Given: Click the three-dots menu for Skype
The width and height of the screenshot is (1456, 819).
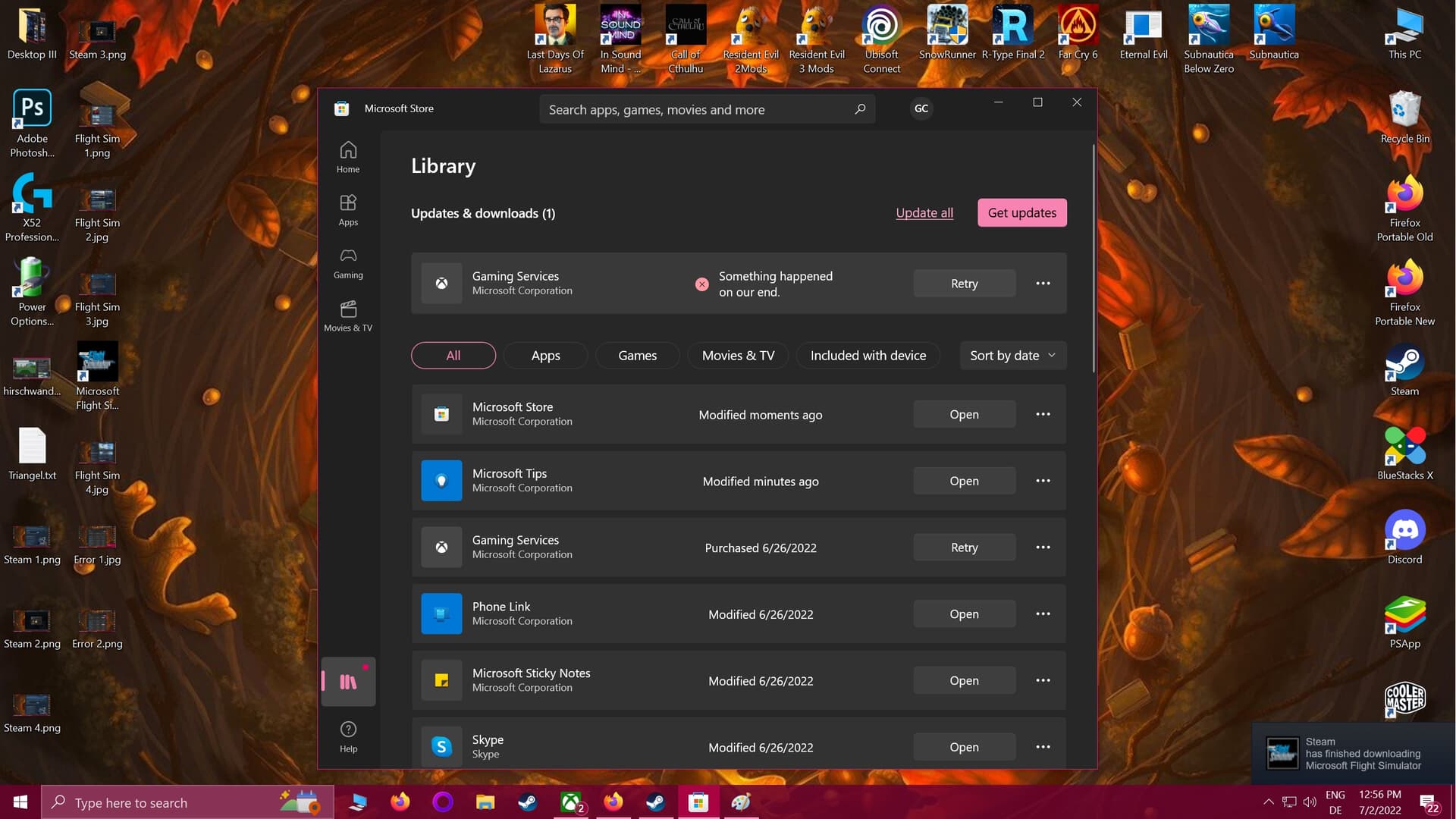Looking at the screenshot, I should click(x=1043, y=747).
